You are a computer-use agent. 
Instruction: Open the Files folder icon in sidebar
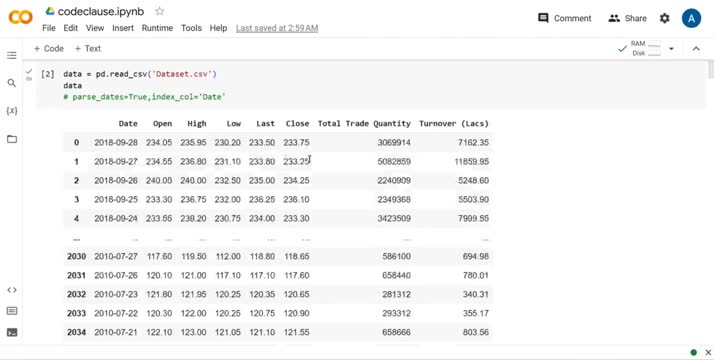[x=12, y=139]
